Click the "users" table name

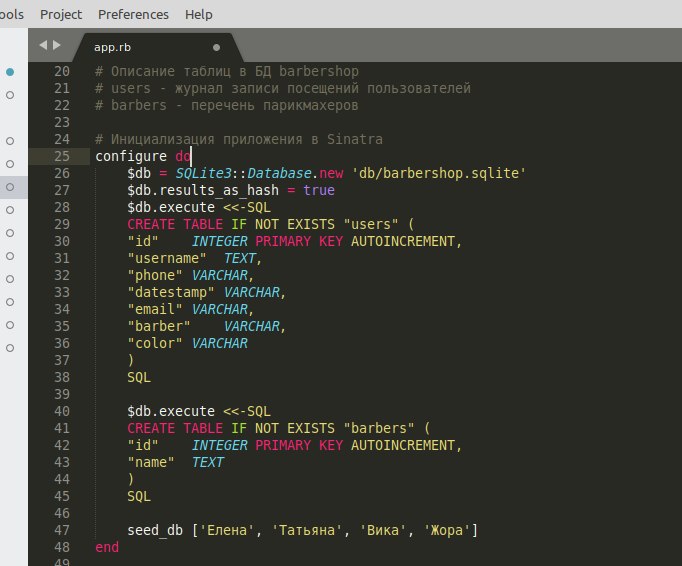371,224
